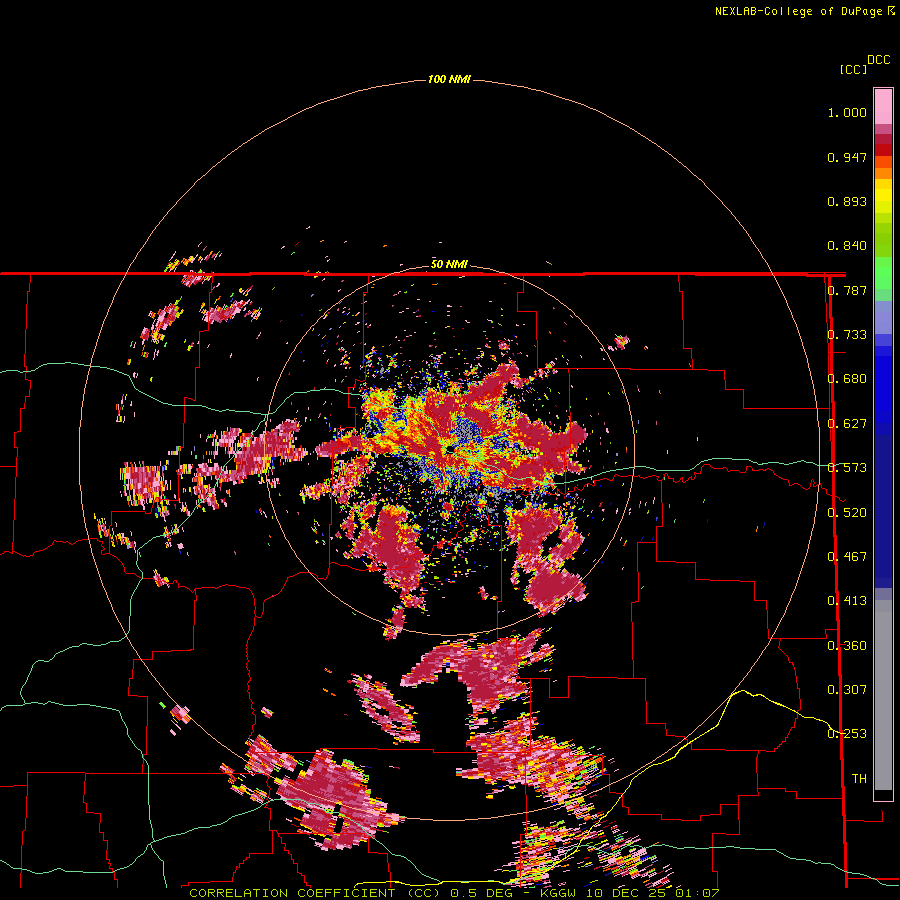Viewport: 900px width, 900px height.
Task: Click the bright green segment of the color bar
Action: click(x=883, y=273)
